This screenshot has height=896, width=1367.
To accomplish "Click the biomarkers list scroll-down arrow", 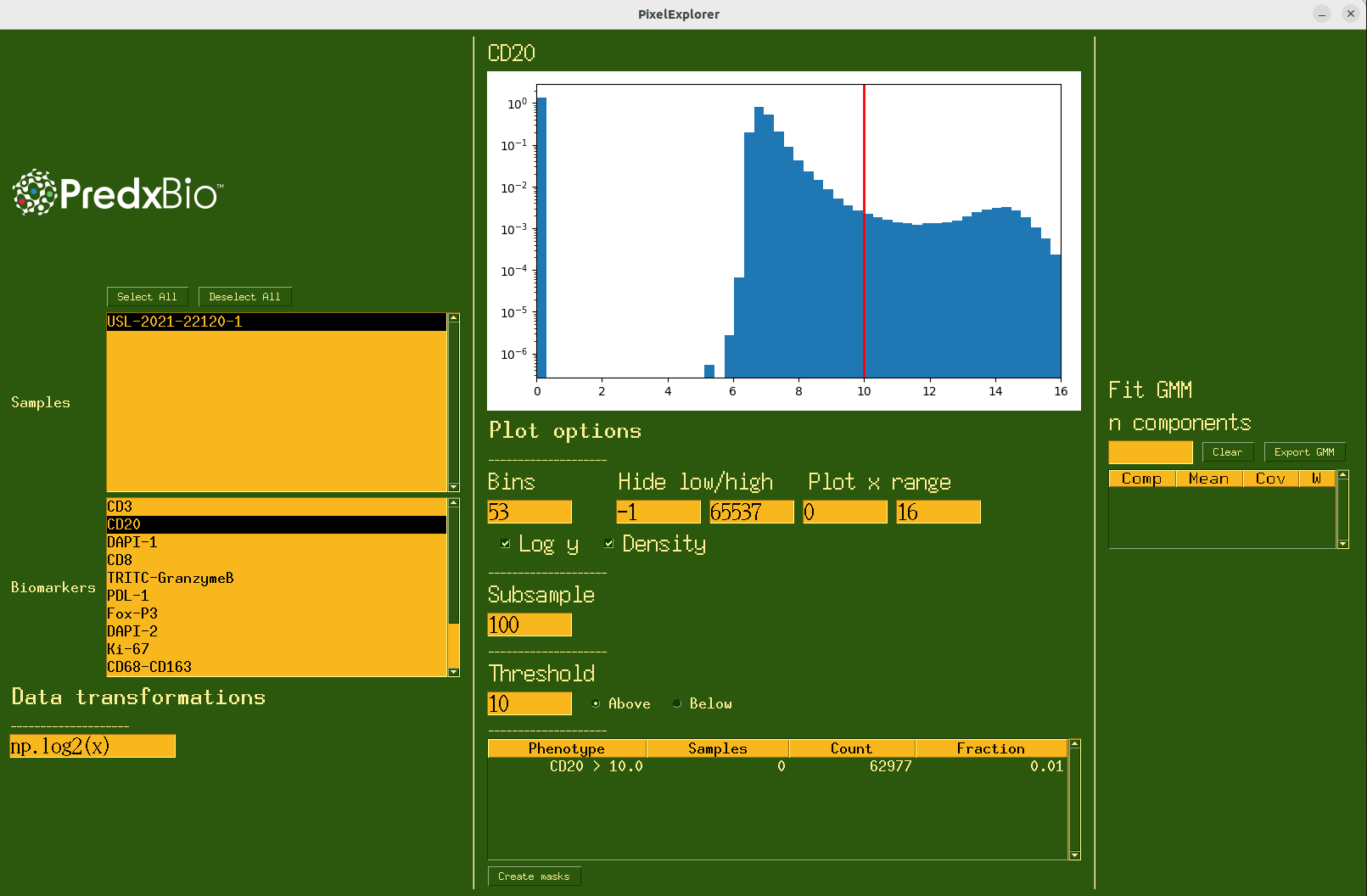I will [x=454, y=672].
